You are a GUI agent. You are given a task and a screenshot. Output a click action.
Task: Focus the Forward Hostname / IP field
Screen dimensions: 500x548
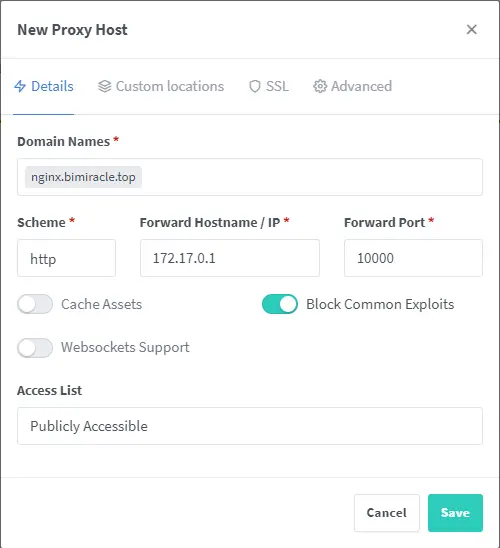(230, 258)
